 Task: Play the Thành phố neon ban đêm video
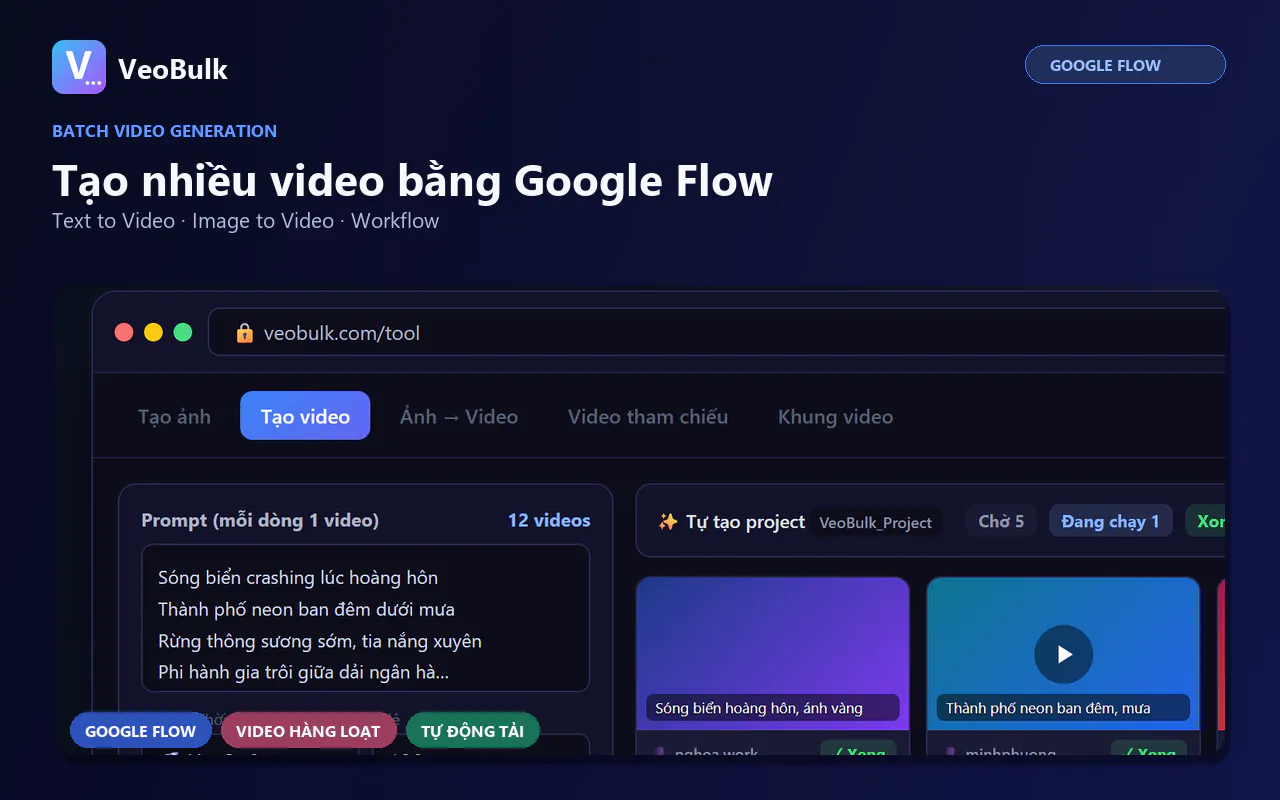(x=1063, y=654)
